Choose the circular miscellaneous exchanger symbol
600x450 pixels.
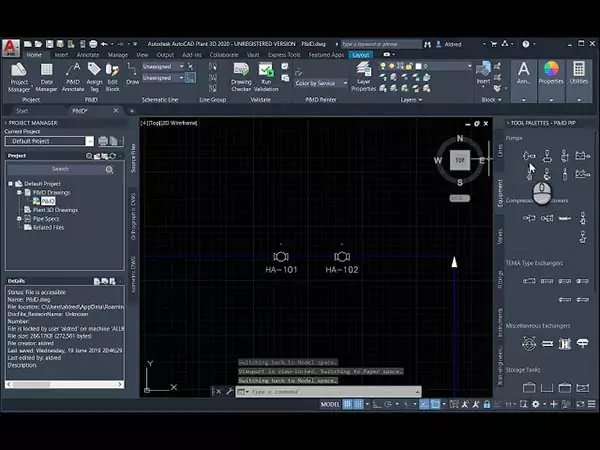click(529, 343)
